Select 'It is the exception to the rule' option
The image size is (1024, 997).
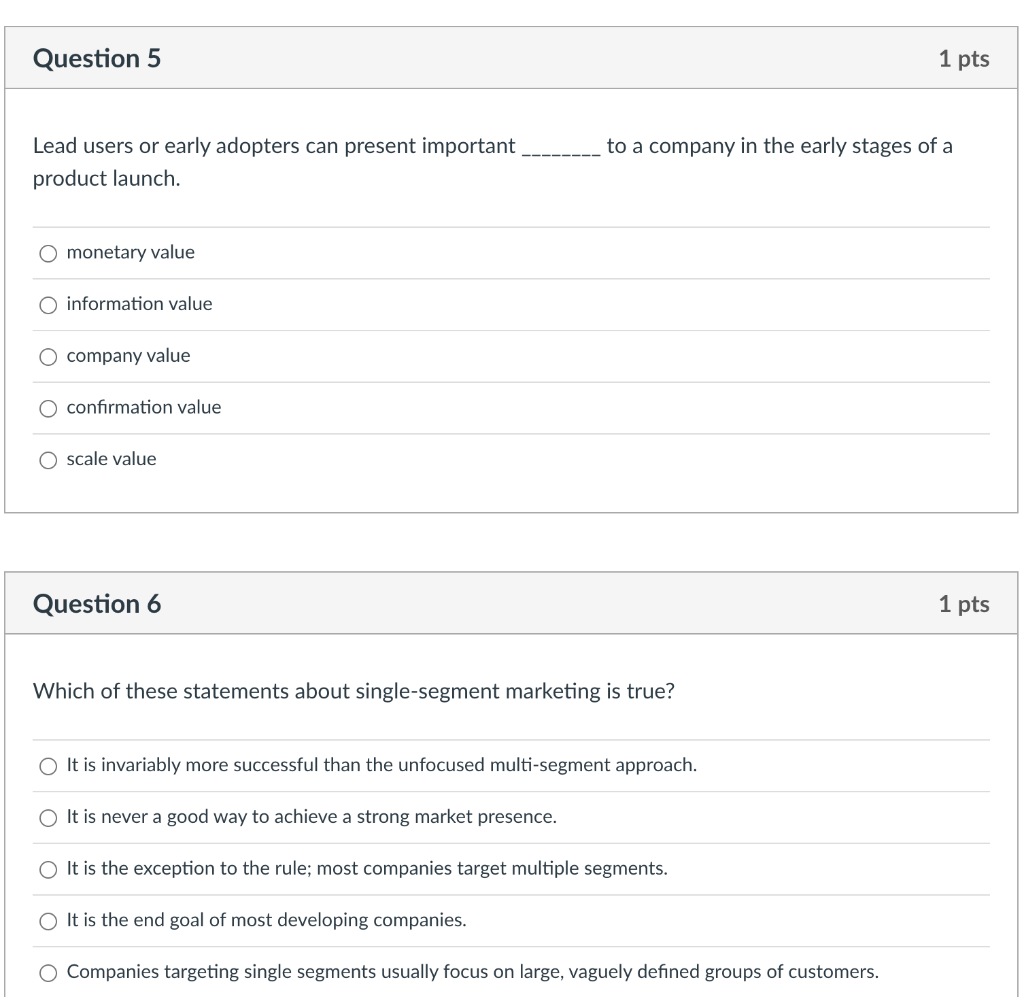click(48, 869)
